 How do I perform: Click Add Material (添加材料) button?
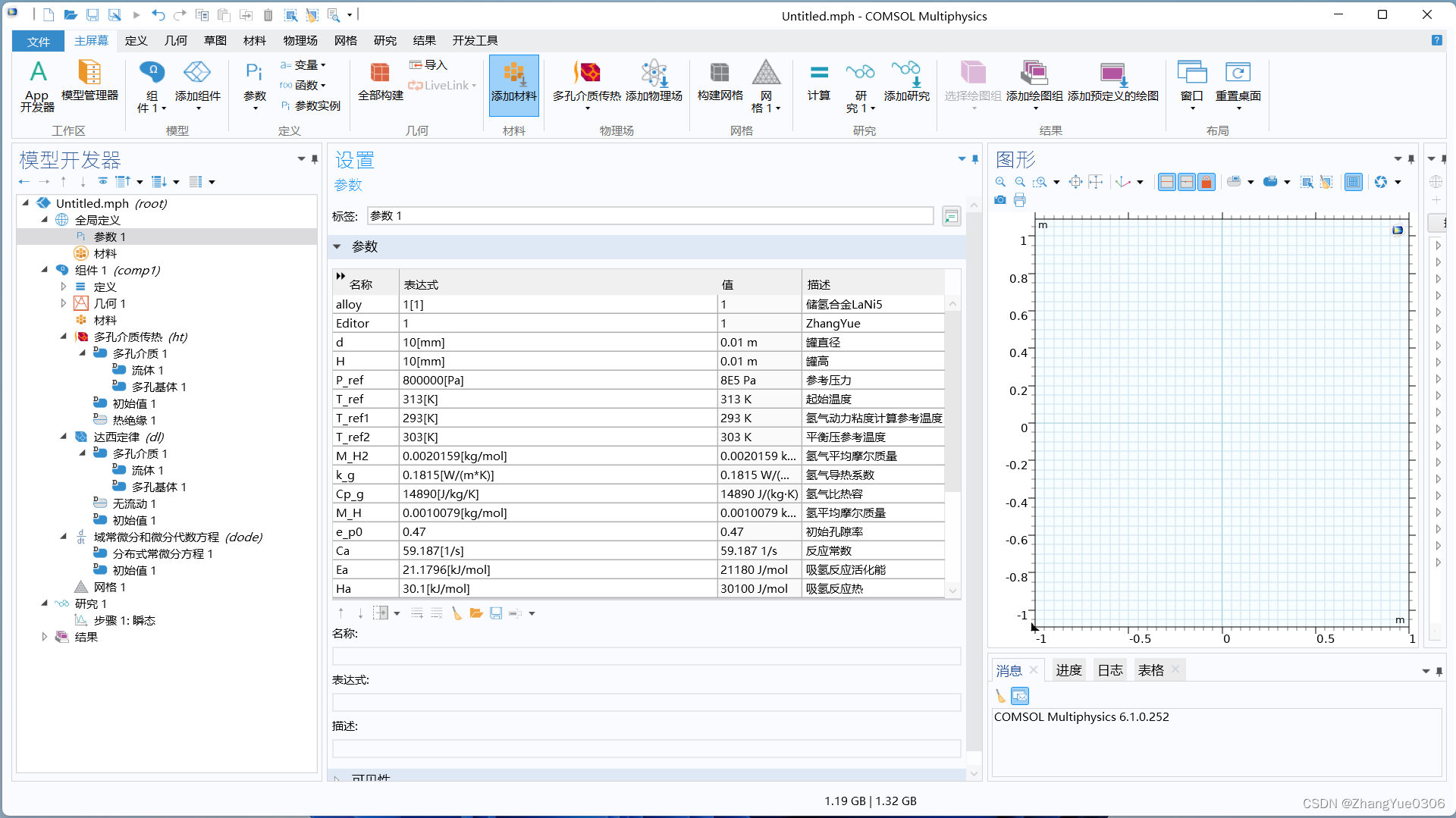[513, 85]
